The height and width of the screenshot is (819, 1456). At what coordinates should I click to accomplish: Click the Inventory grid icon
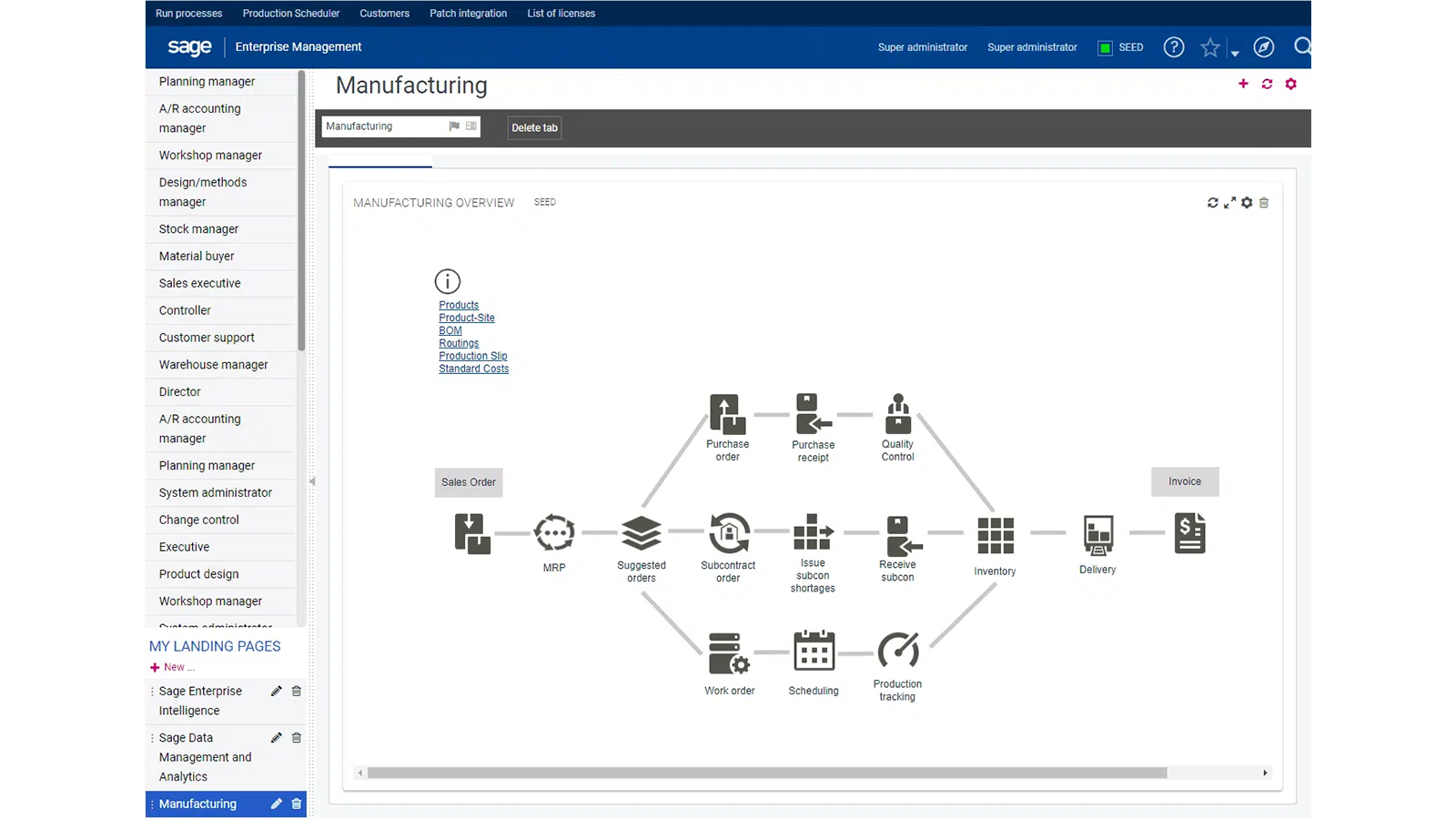[995, 535]
